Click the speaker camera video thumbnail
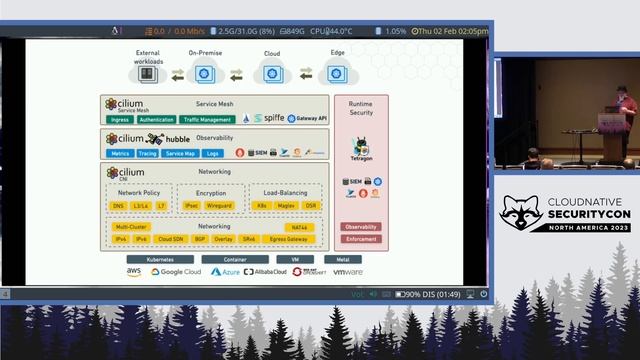 click(567, 113)
